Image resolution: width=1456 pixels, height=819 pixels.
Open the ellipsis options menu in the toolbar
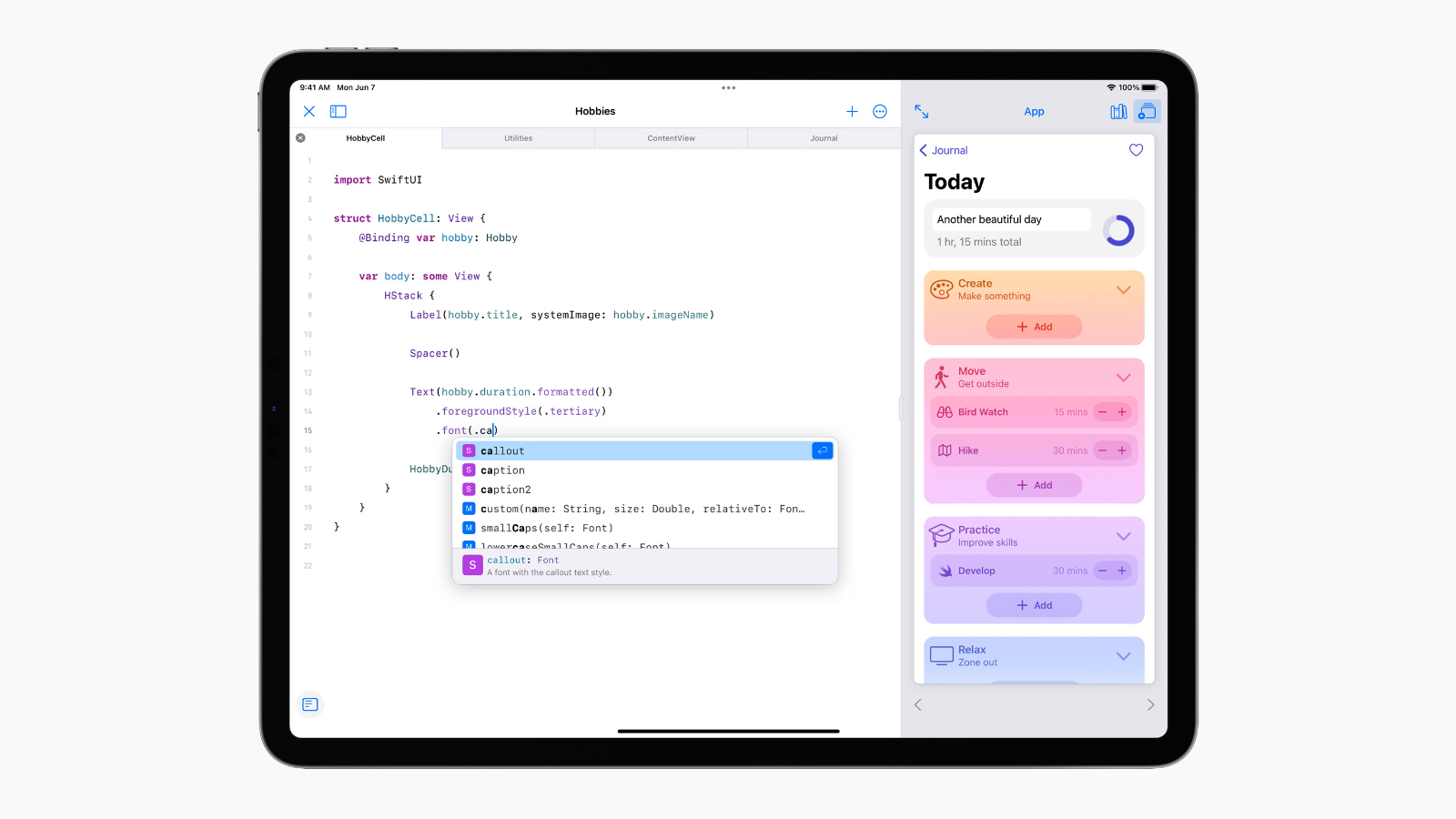click(x=879, y=111)
